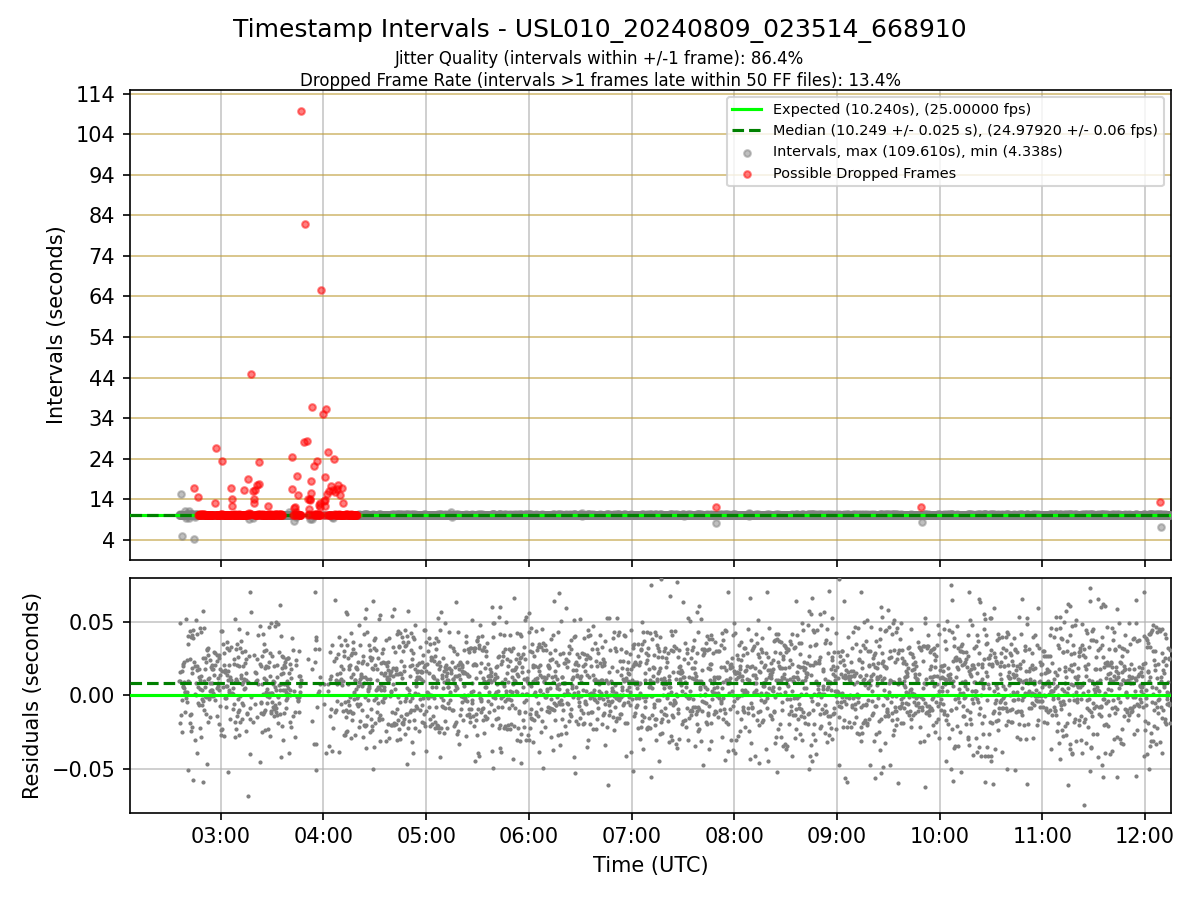The height and width of the screenshot is (900, 1200).
Task: Click the red dropped-frame point near 65 seconds
Action: click(x=321, y=290)
